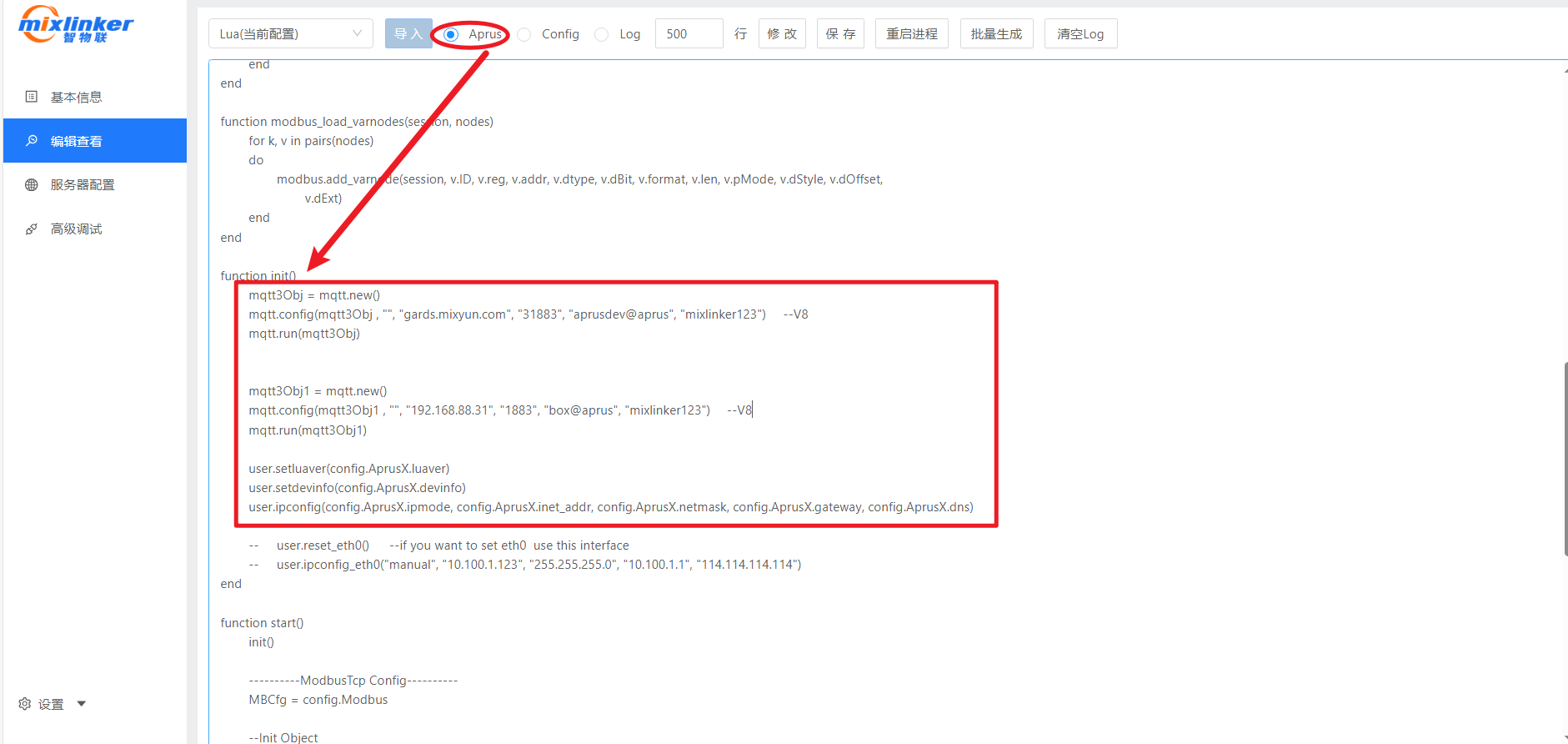
Task: Click the 基本信息 list icon
Action: [32, 97]
